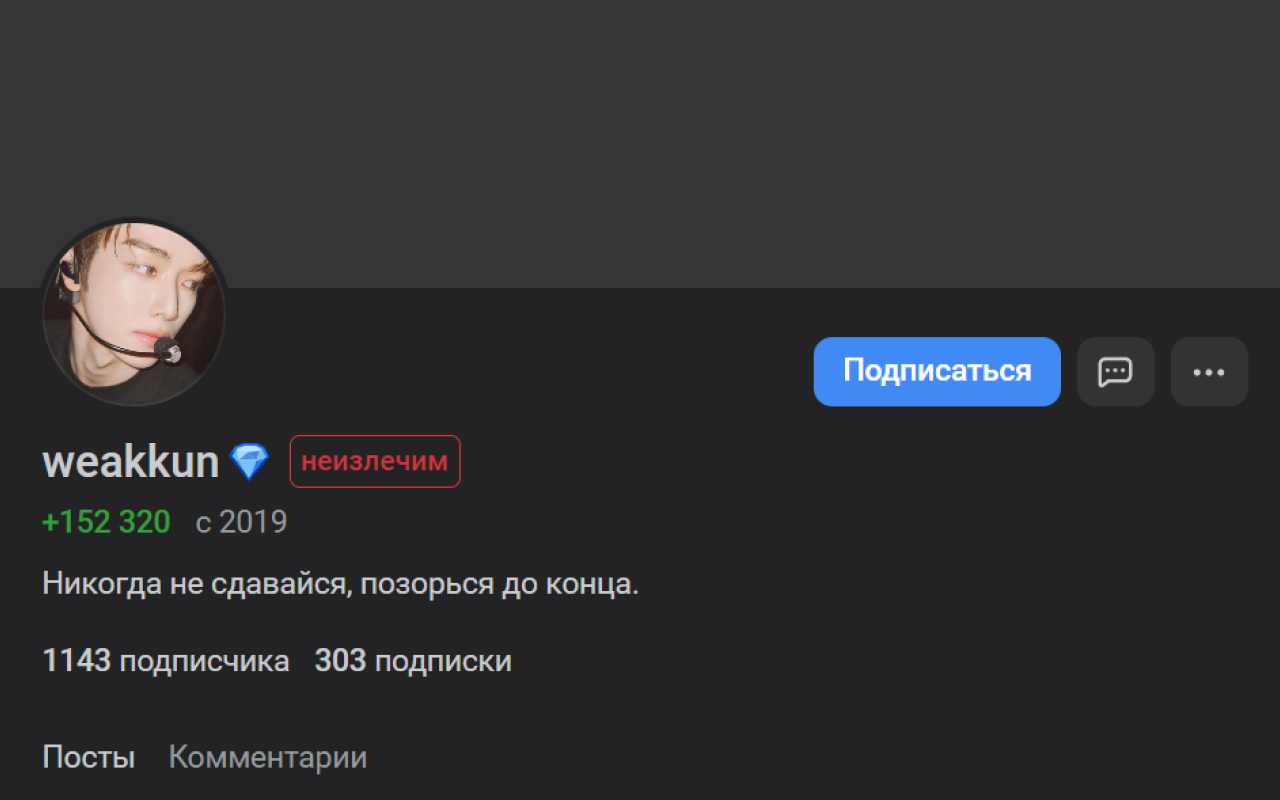Click the Подписаться subscribe button

click(937, 372)
